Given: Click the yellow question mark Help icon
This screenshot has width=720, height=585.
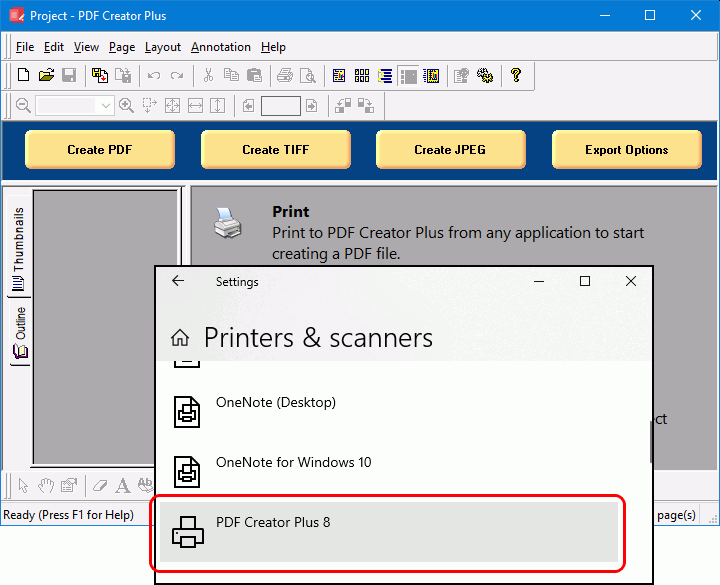Looking at the screenshot, I should (x=516, y=75).
